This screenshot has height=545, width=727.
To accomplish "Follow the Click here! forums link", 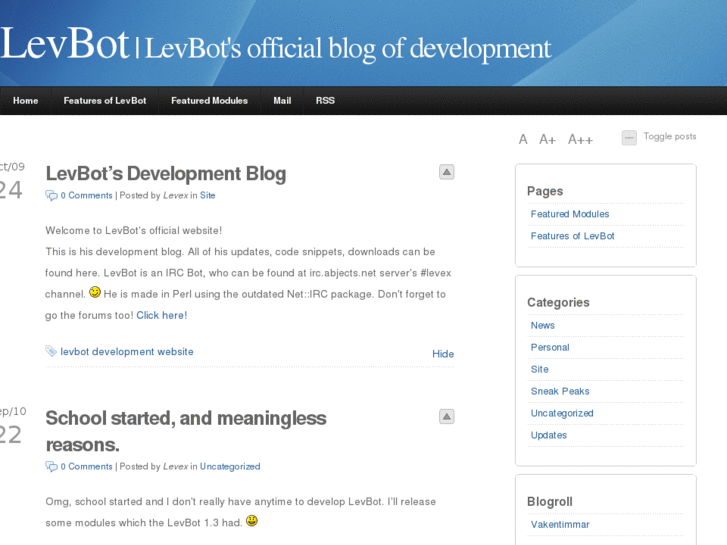I will click(x=162, y=315).
